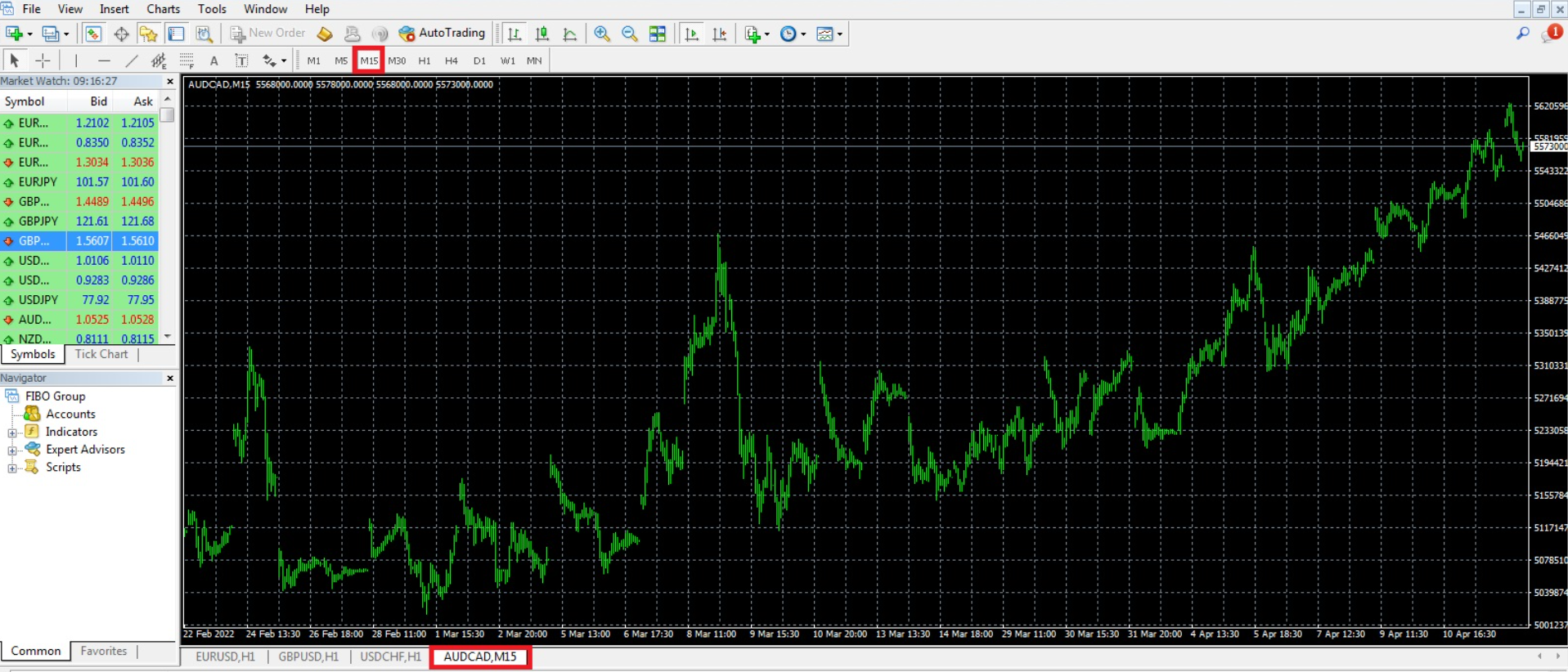Select the Fibonacci retracement tool
1568x672 pixels.
tap(186, 60)
